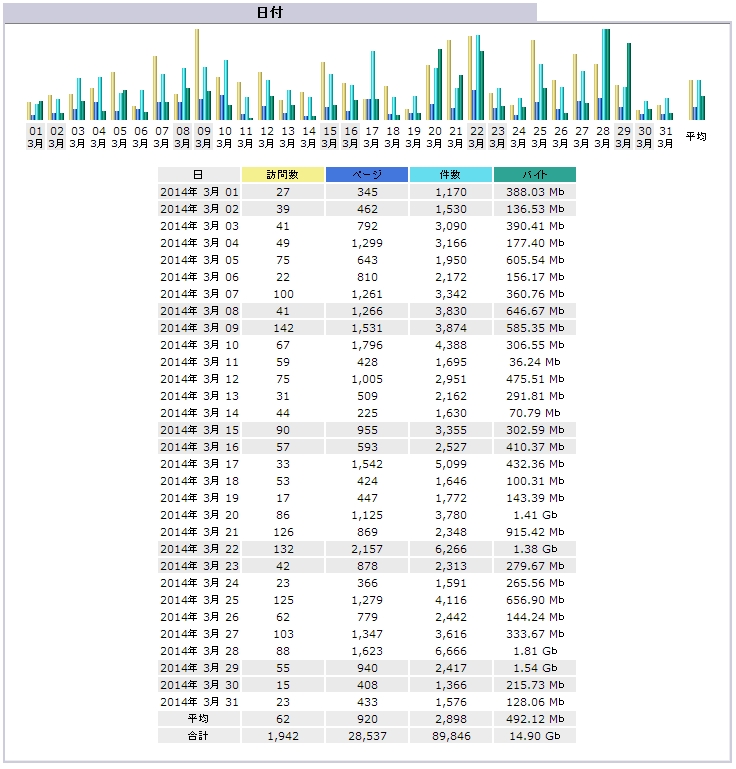Click pages value 2,157 for 3月 22
Screen dimensions: 736x769
367,549
